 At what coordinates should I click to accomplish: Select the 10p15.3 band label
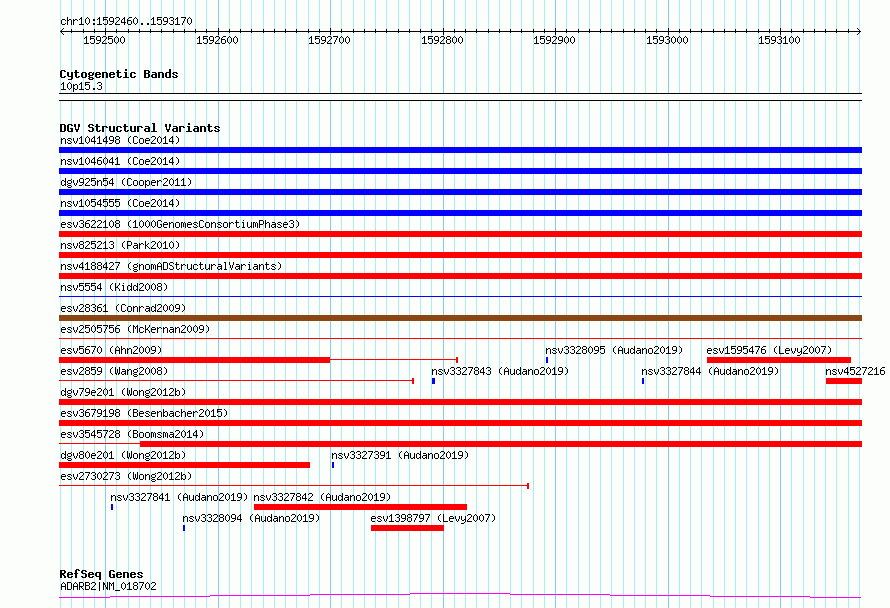(x=81, y=86)
